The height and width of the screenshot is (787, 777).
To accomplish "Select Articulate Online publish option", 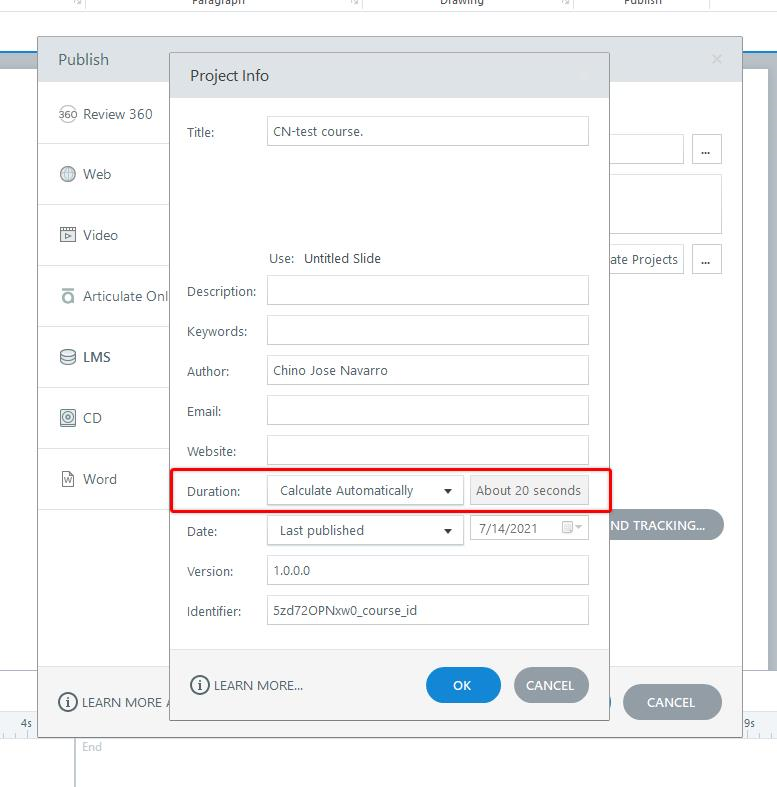I will (x=104, y=296).
